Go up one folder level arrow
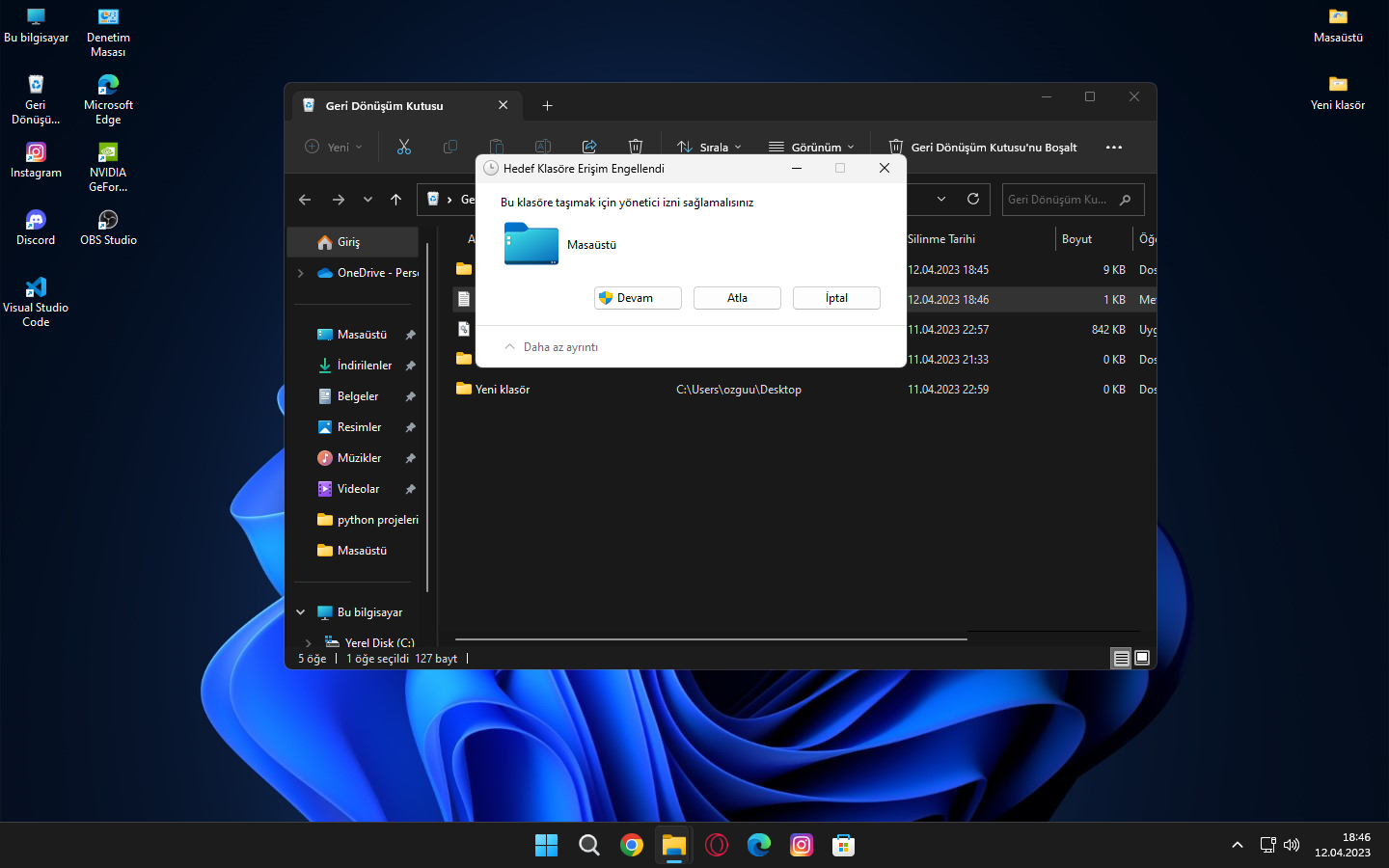 pyautogui.click(x=395, y=200)
